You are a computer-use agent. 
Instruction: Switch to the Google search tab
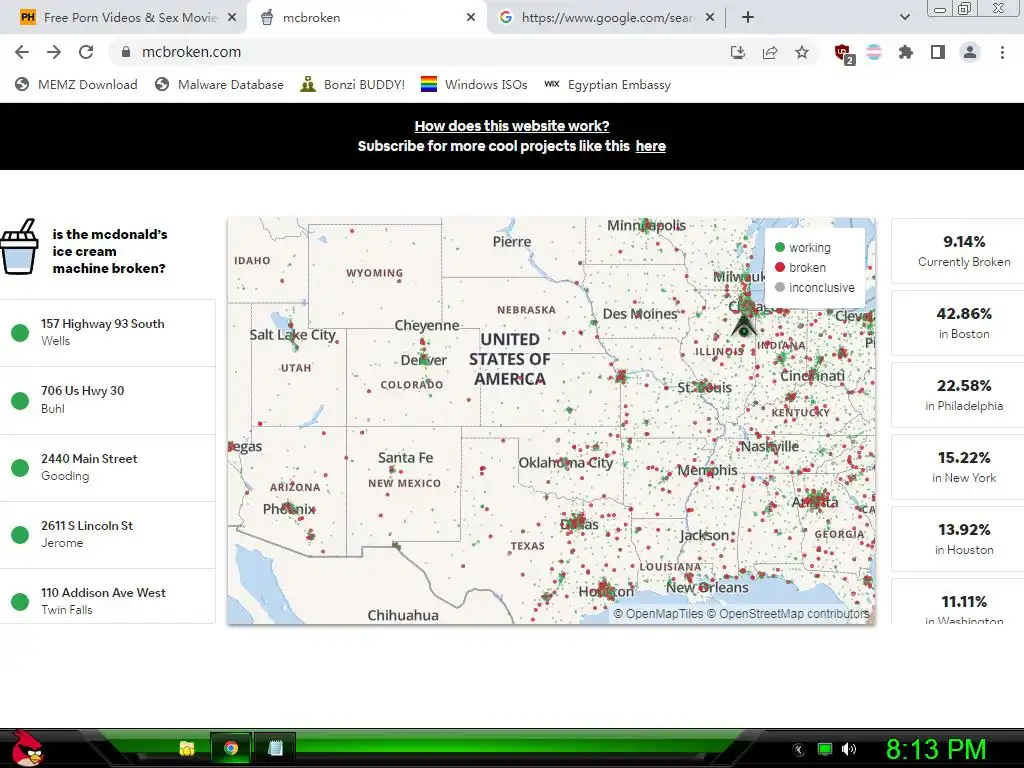606,18
